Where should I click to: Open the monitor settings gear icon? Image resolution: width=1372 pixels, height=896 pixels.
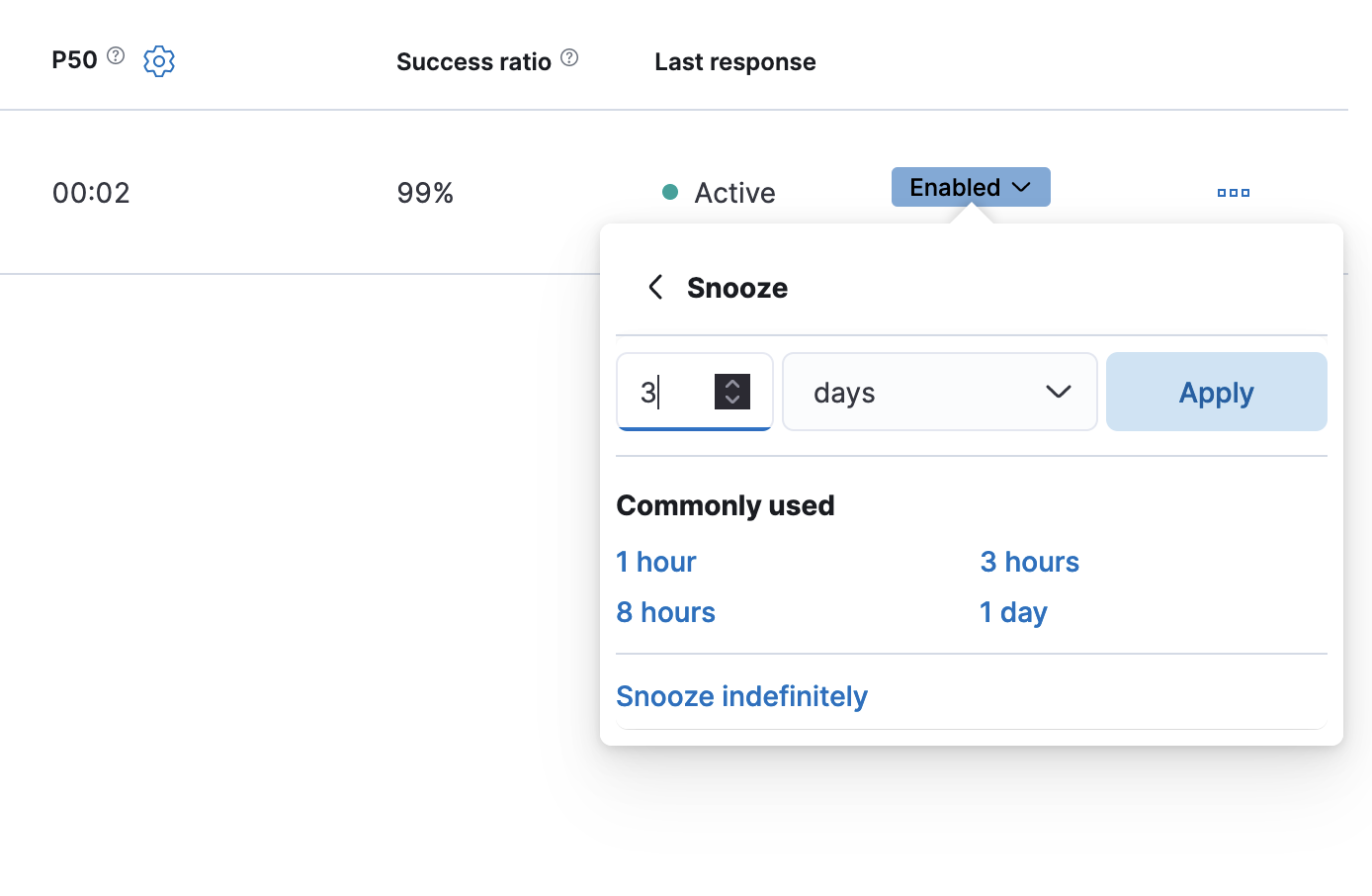click(158, 60)
